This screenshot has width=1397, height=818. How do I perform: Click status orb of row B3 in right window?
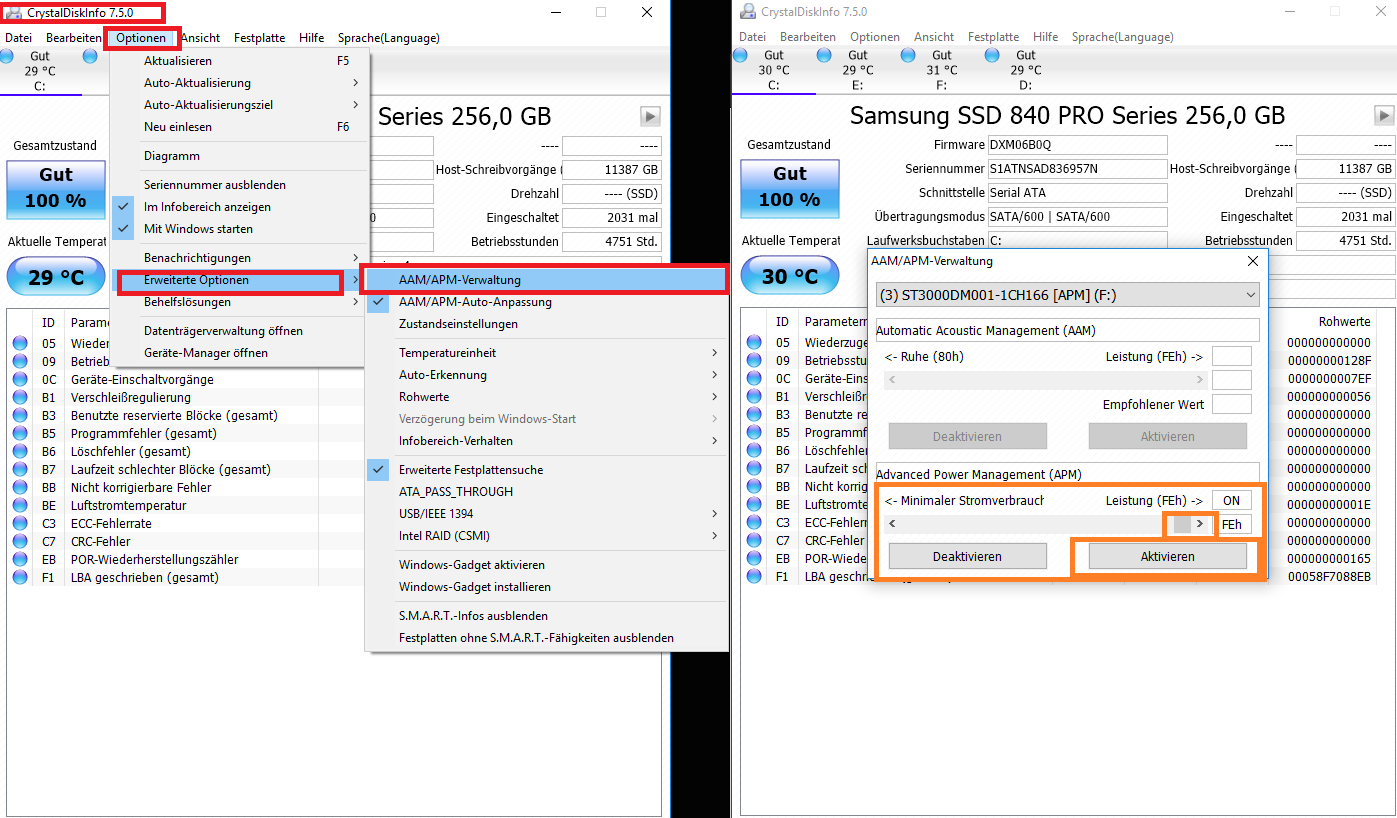(754, 415)
